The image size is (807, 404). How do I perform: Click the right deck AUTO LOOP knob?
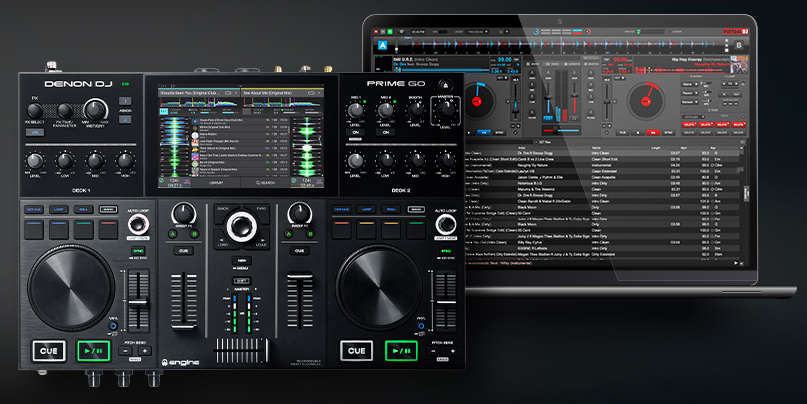pyautogui.click(x=446, y=224)
